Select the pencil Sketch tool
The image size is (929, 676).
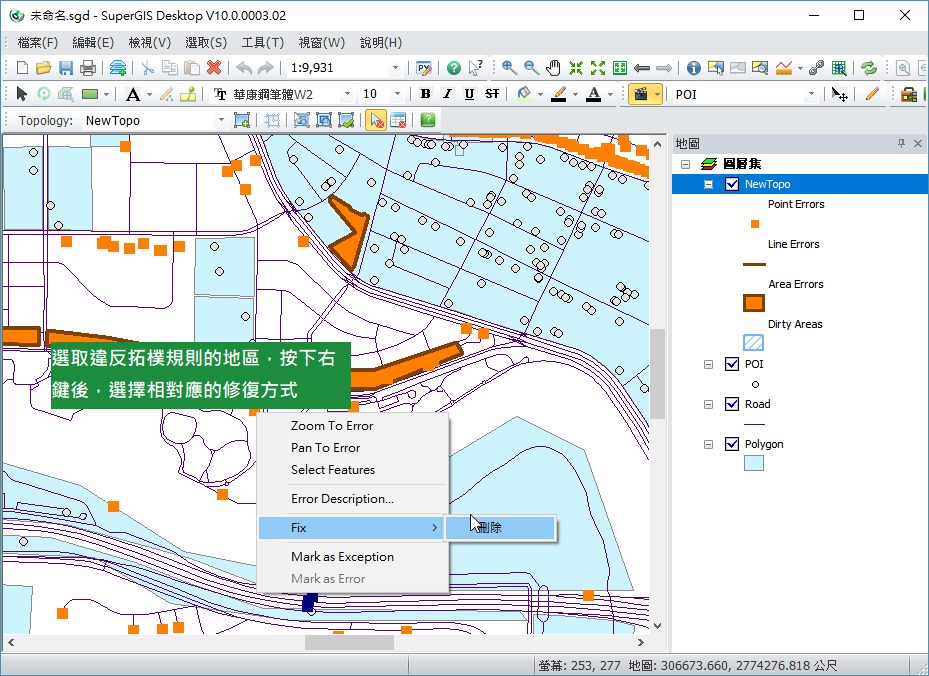pyautogui.click(x=872, y=94)
